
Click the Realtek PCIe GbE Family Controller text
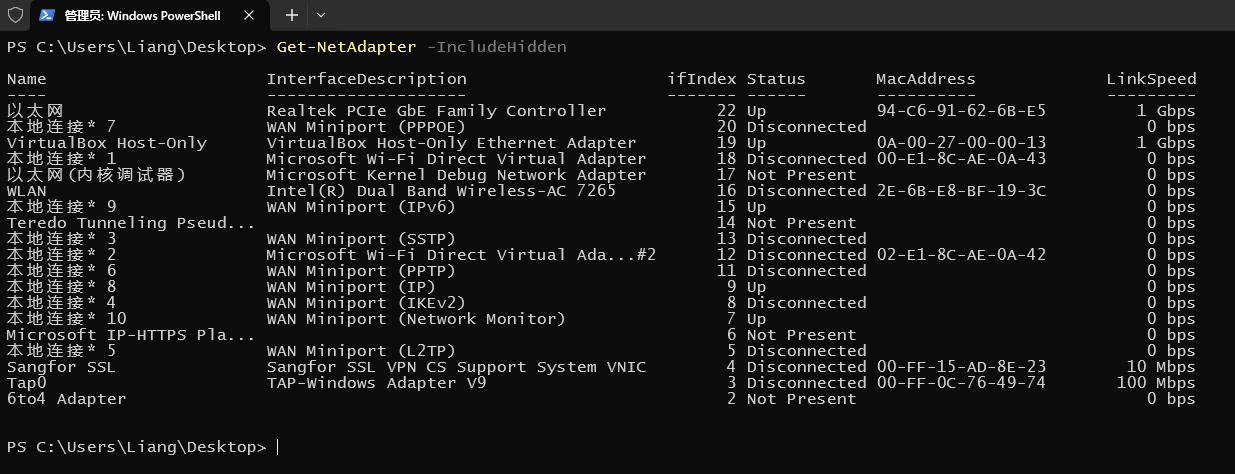(436, 111)
